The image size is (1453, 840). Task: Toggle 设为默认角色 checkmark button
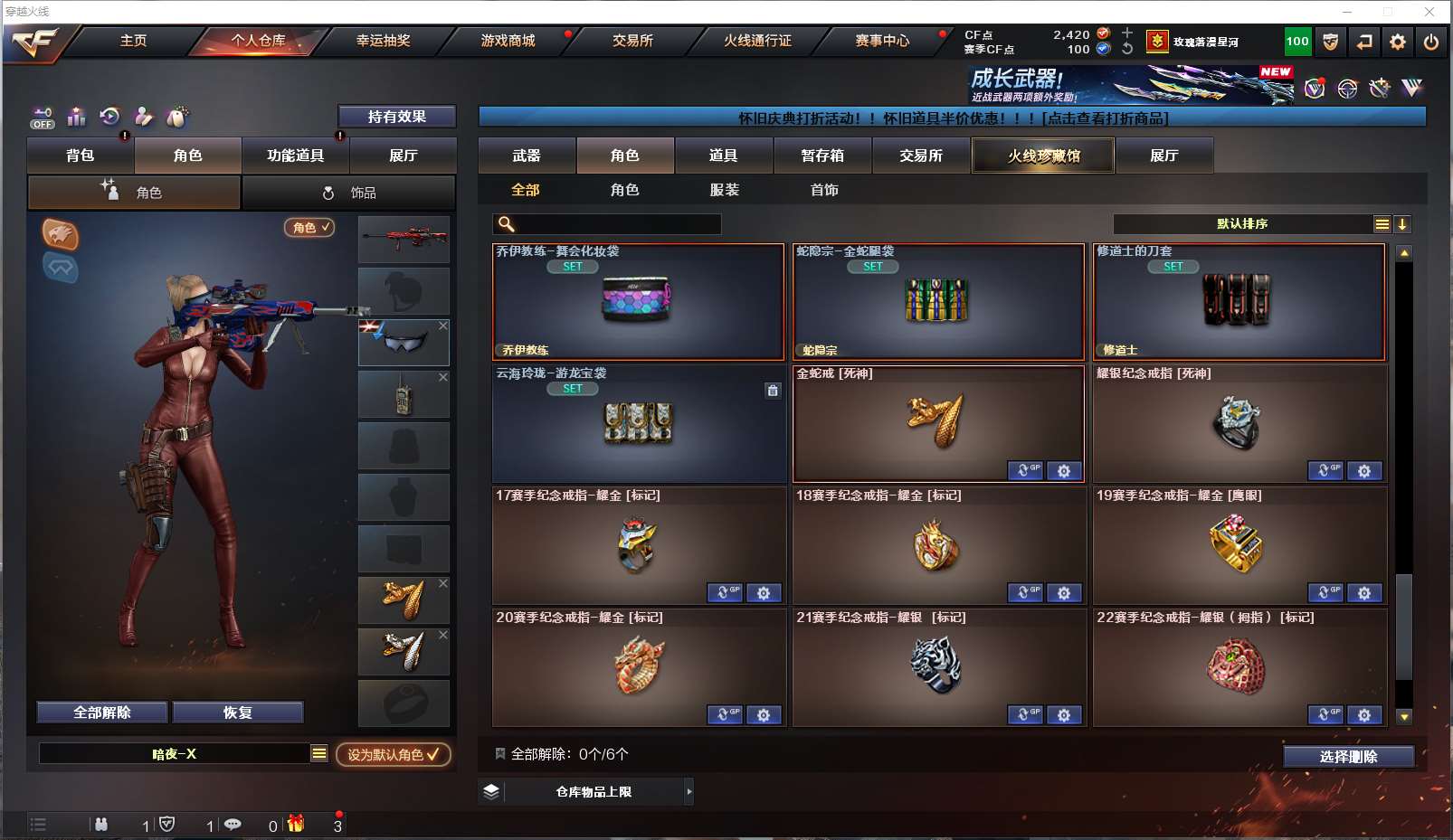[x=394, y=754]
